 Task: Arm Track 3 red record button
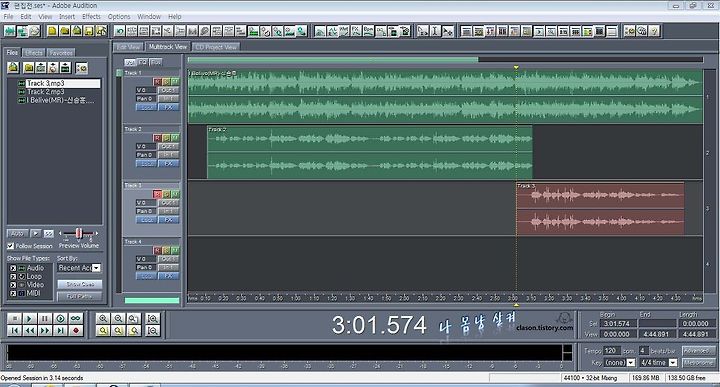[x=158, y=194]
